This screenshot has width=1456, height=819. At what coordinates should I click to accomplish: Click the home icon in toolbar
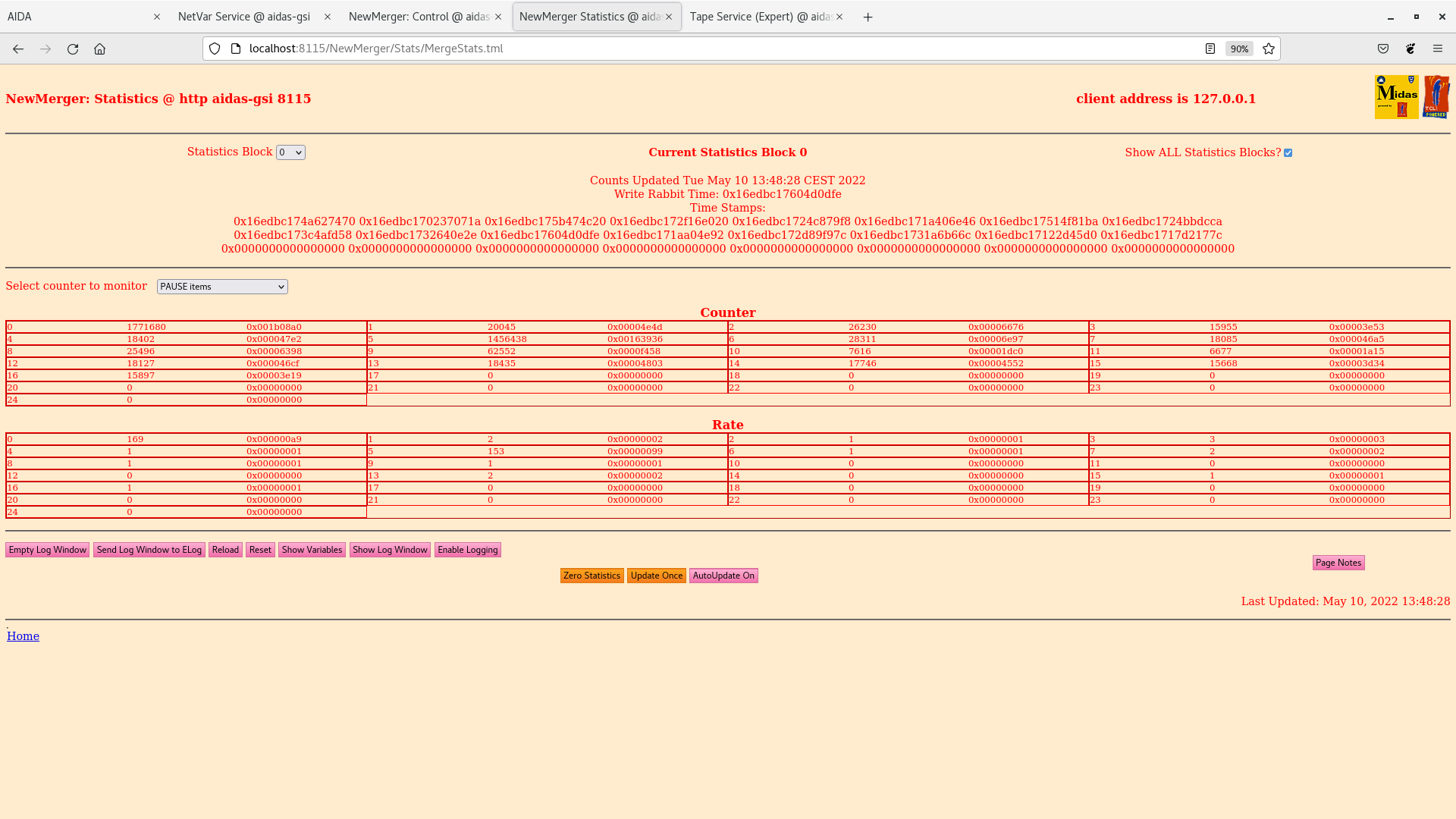pos(99,49)
